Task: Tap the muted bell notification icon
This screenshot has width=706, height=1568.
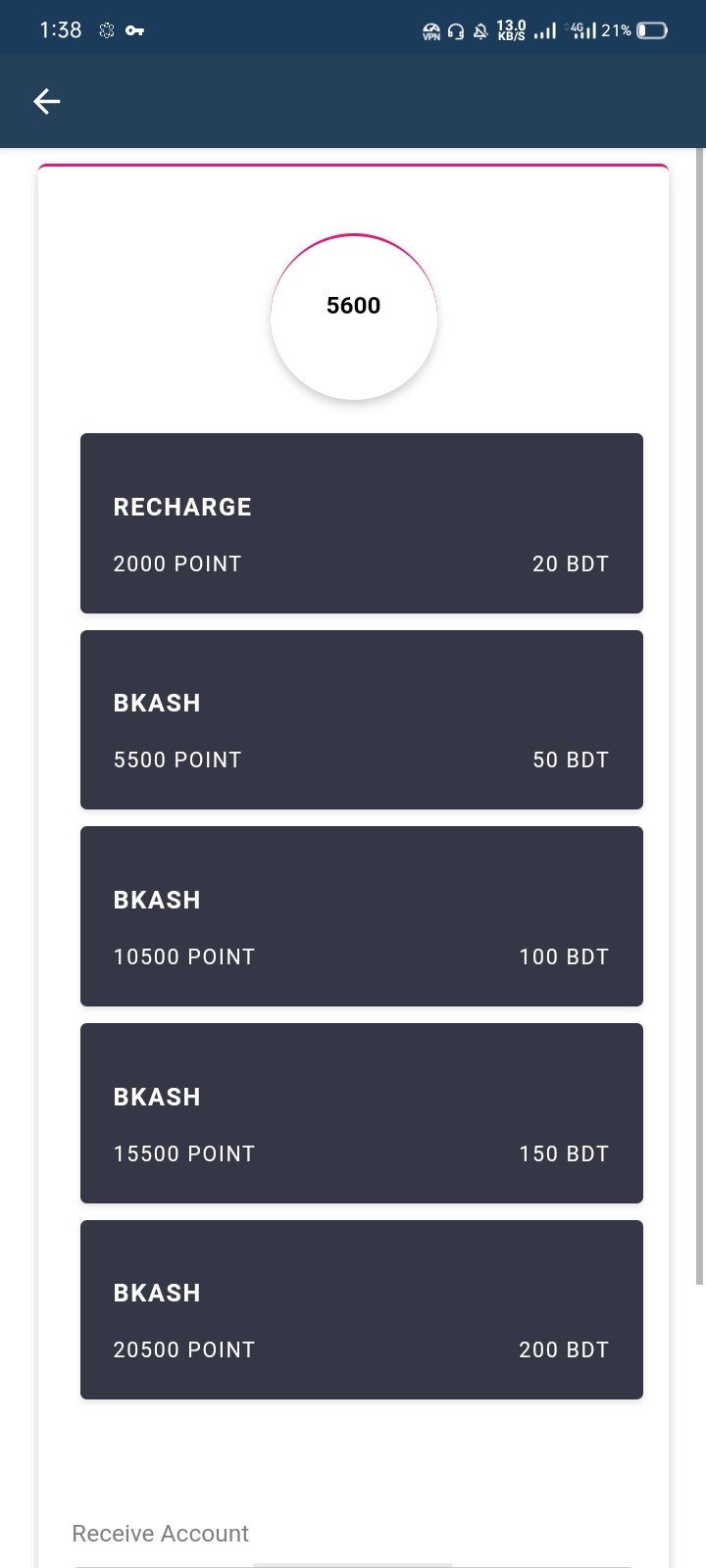Action: (480, 31)
